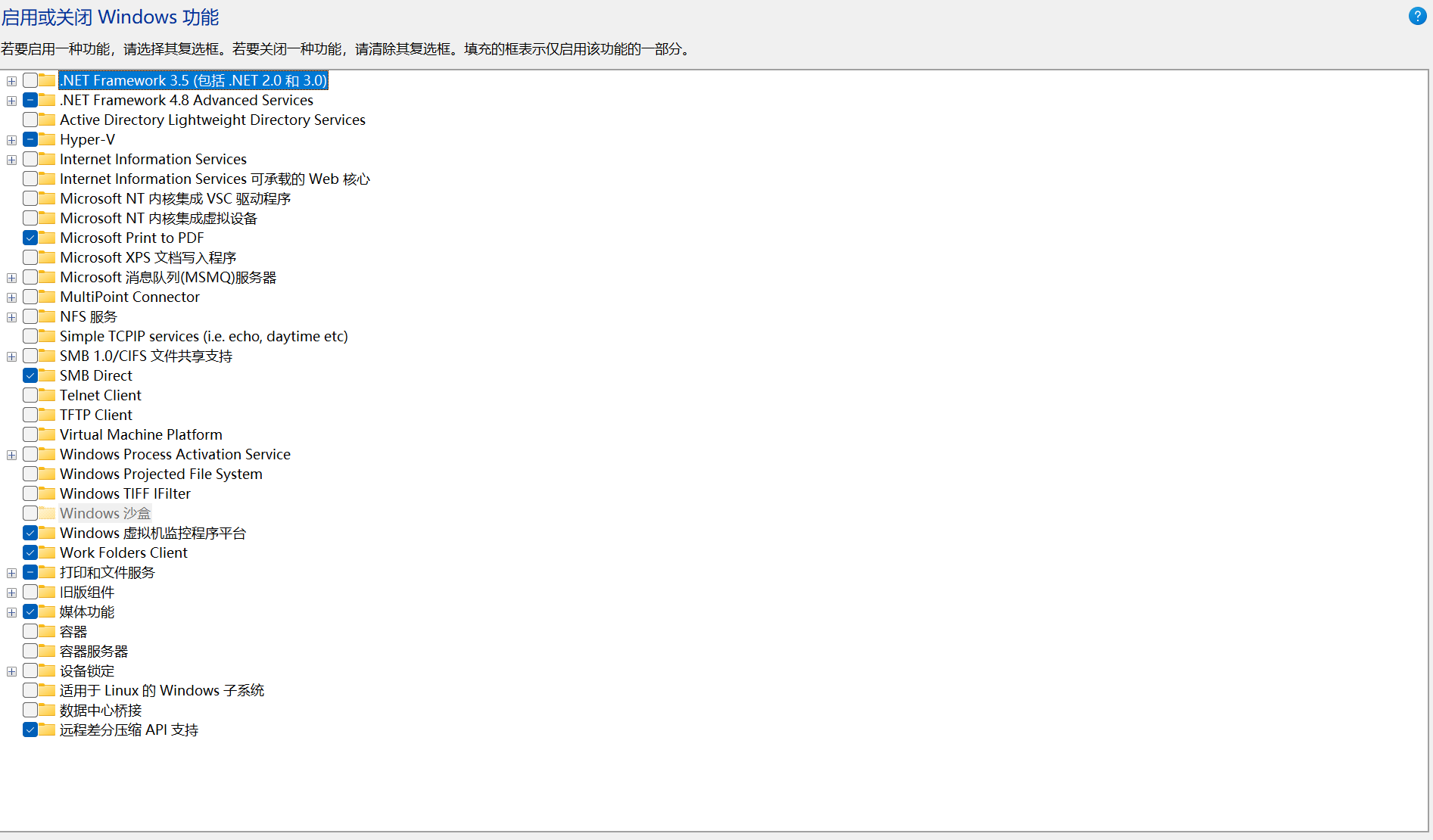Click the folder icon beside NFS 服务

[x=47, y=316]
